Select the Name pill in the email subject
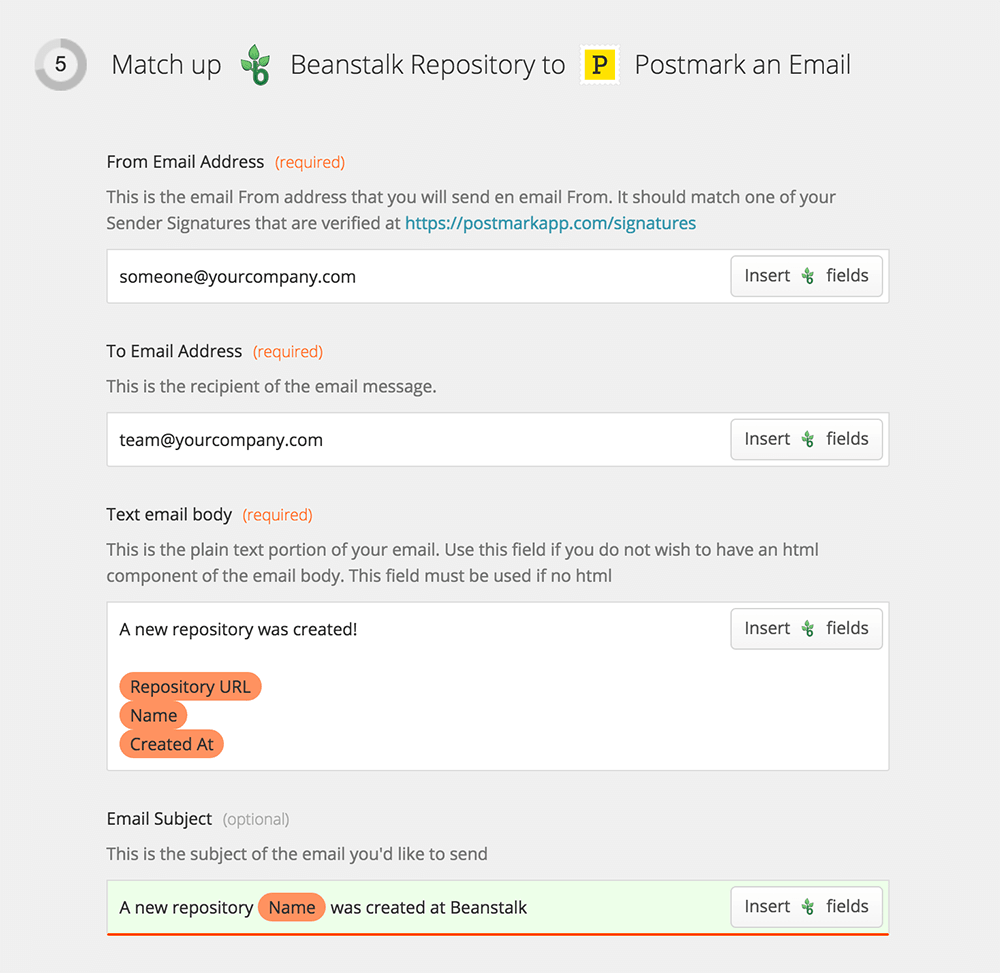The width and height of the screenshot is (1000, 973). point(291,907)
